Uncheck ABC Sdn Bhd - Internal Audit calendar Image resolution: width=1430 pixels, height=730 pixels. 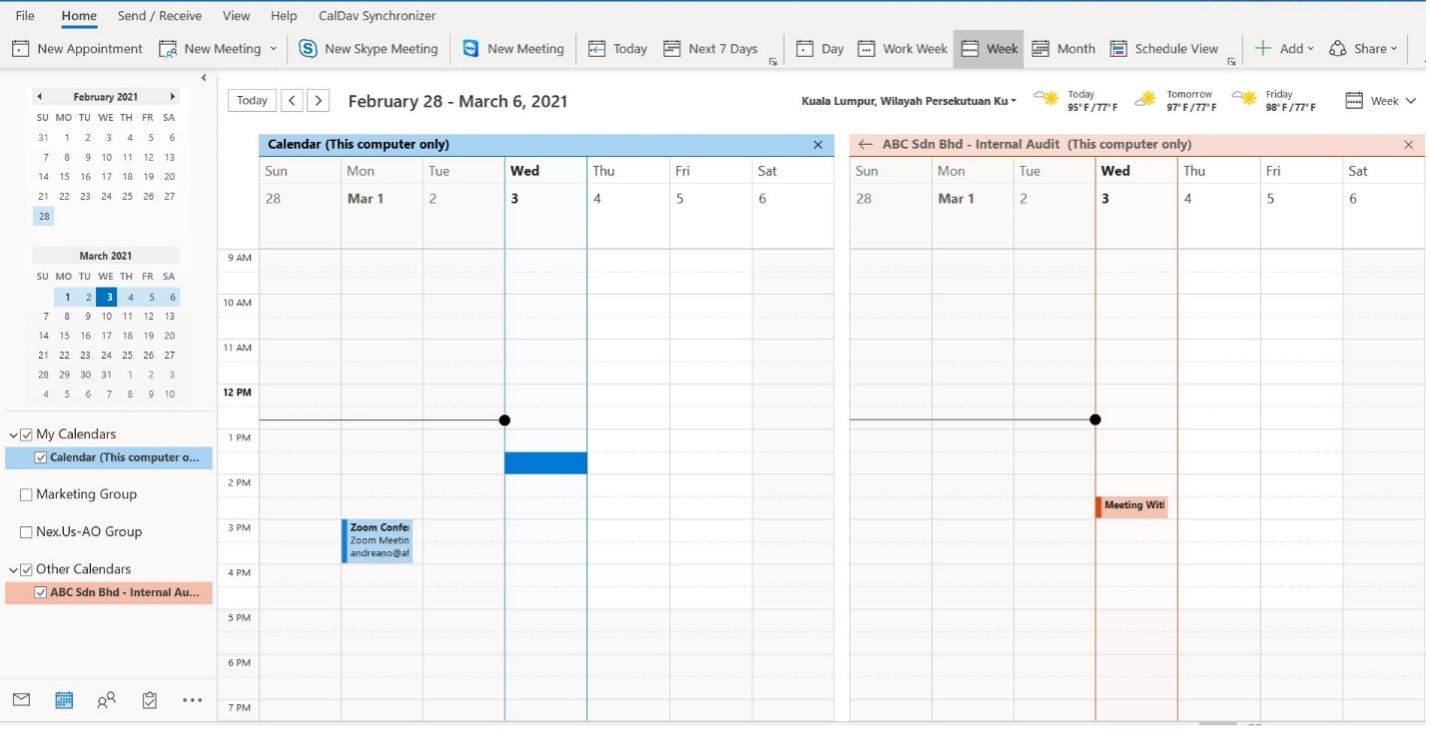click(41, 592)
